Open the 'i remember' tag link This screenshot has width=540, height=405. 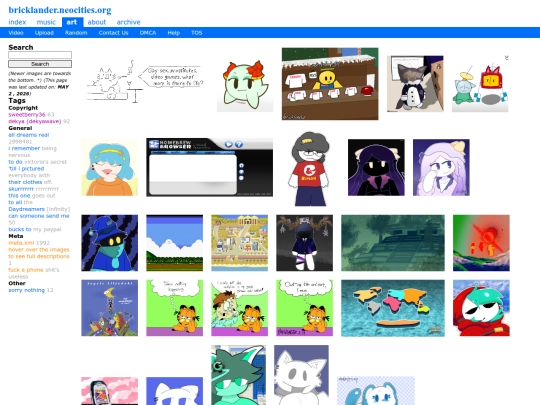click(x=24, y=148)
